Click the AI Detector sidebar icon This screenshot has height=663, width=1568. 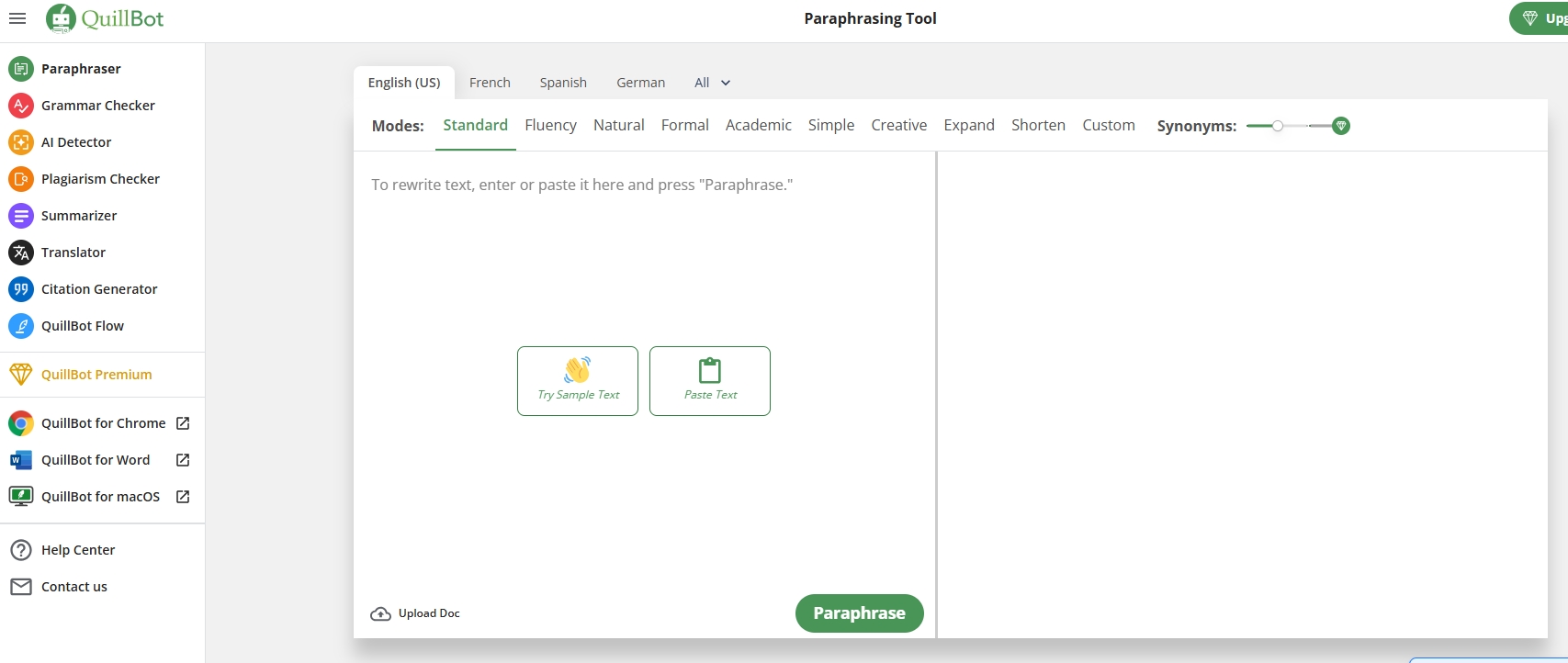21,142
